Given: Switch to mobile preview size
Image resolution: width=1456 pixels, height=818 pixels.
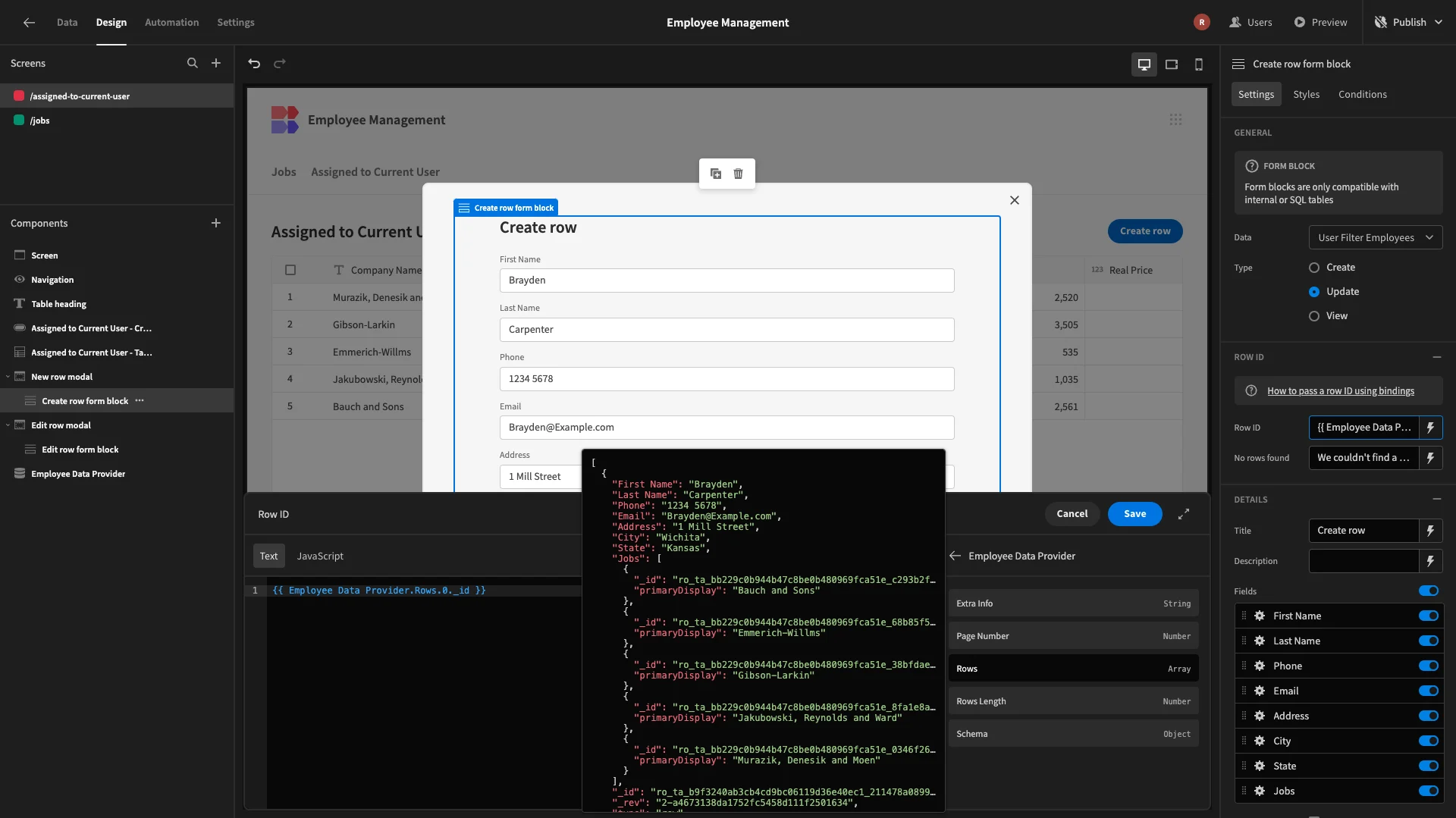Looking at the screenshot, I should click(x=1199, y=64).
